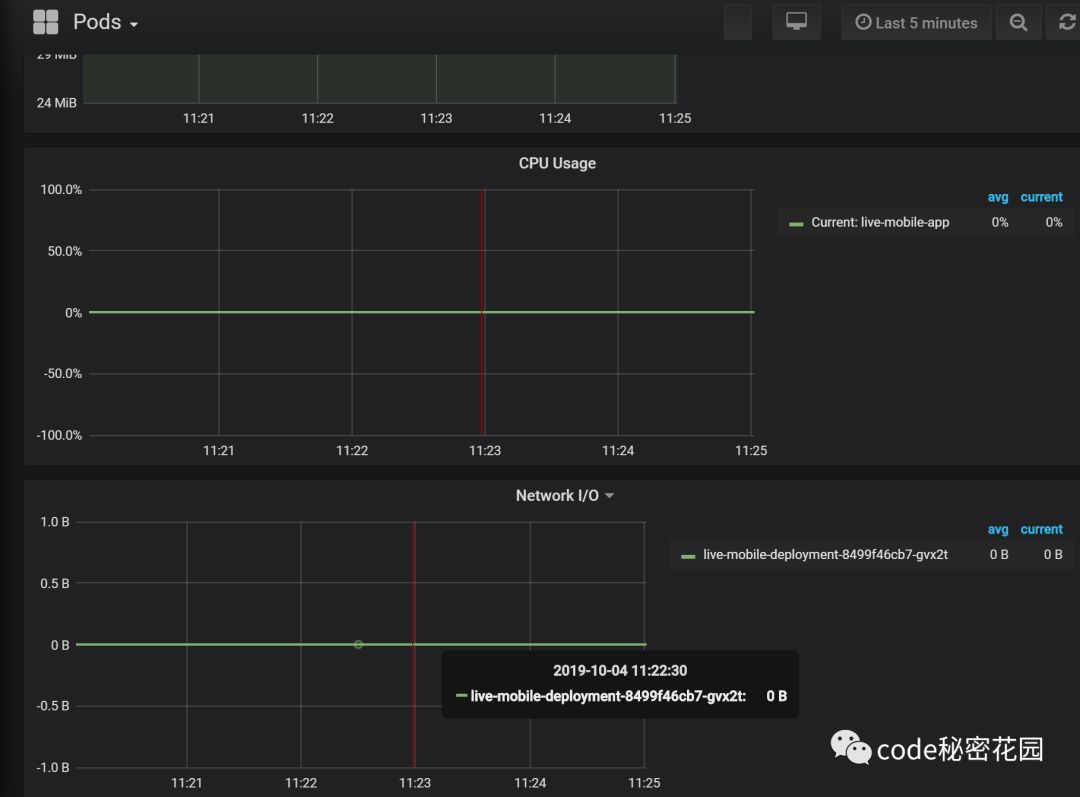Open the Last 5 minutes time picker
The height and width of the screenshot is (797, 1080).
916,22
